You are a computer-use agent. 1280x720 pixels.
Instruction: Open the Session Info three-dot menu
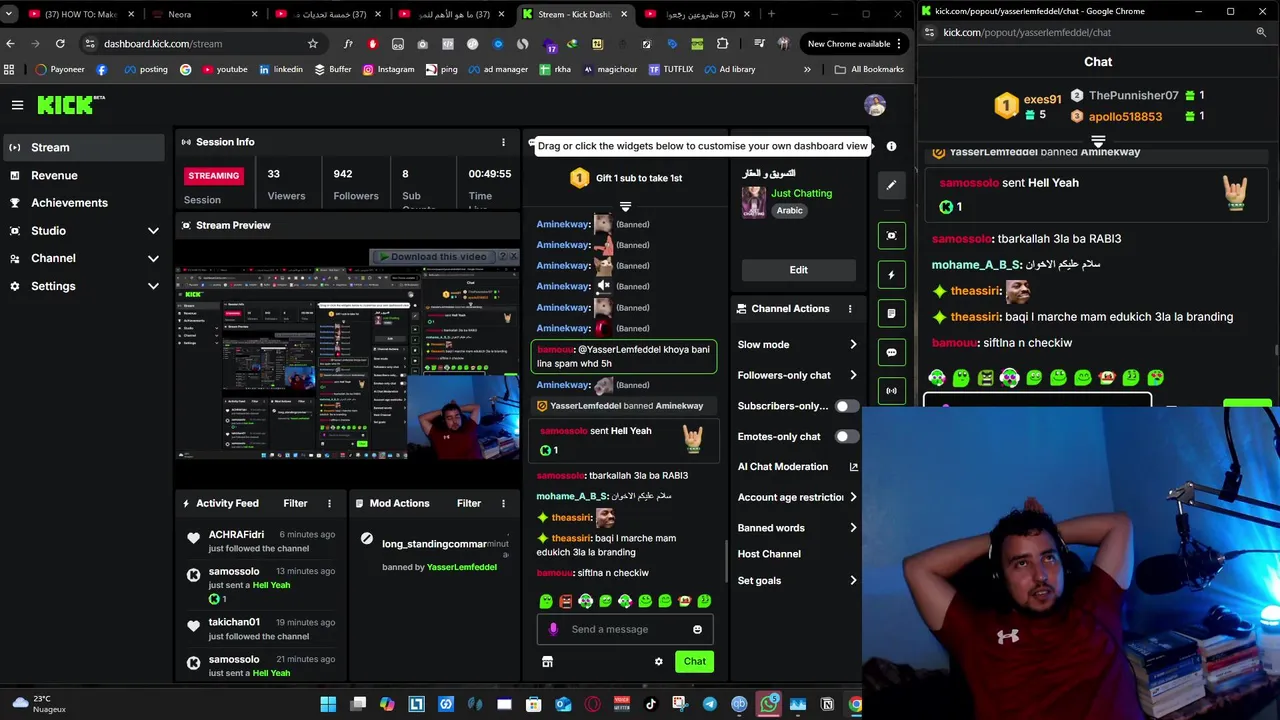pyautogui.click(x=503, y=142)
